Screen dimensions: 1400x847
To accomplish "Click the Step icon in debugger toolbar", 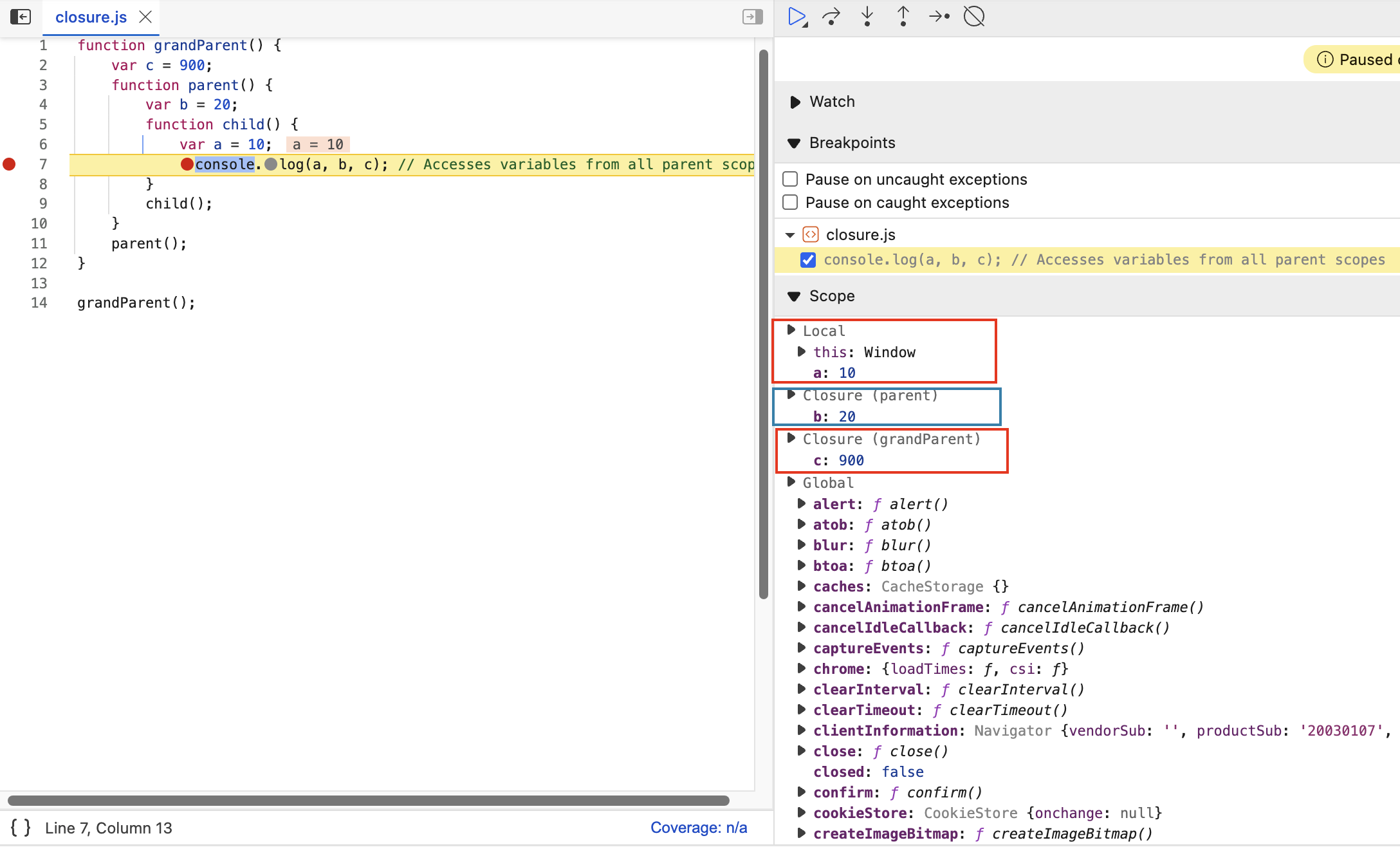I will click(939, 17).
